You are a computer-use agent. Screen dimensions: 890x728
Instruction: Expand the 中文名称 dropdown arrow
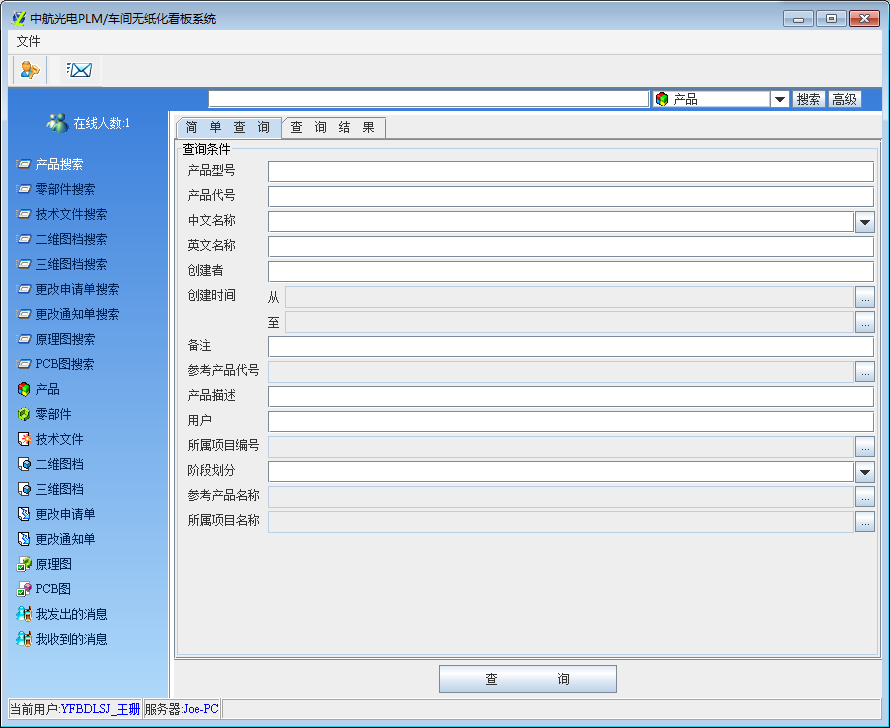pos(864,222)
